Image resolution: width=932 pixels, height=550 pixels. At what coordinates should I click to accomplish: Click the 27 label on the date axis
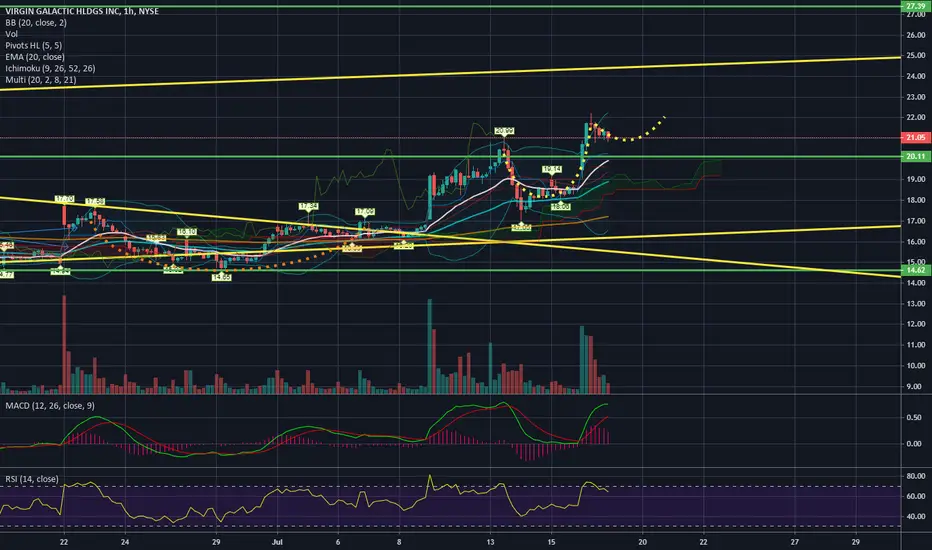pos(794,542)
